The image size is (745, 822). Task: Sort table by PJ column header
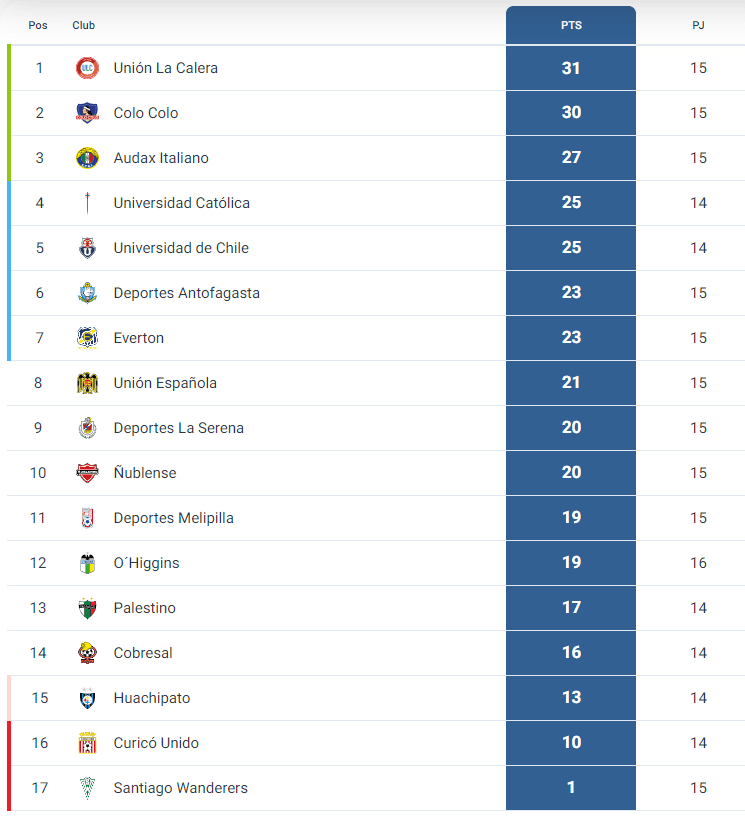click(698, 25)
